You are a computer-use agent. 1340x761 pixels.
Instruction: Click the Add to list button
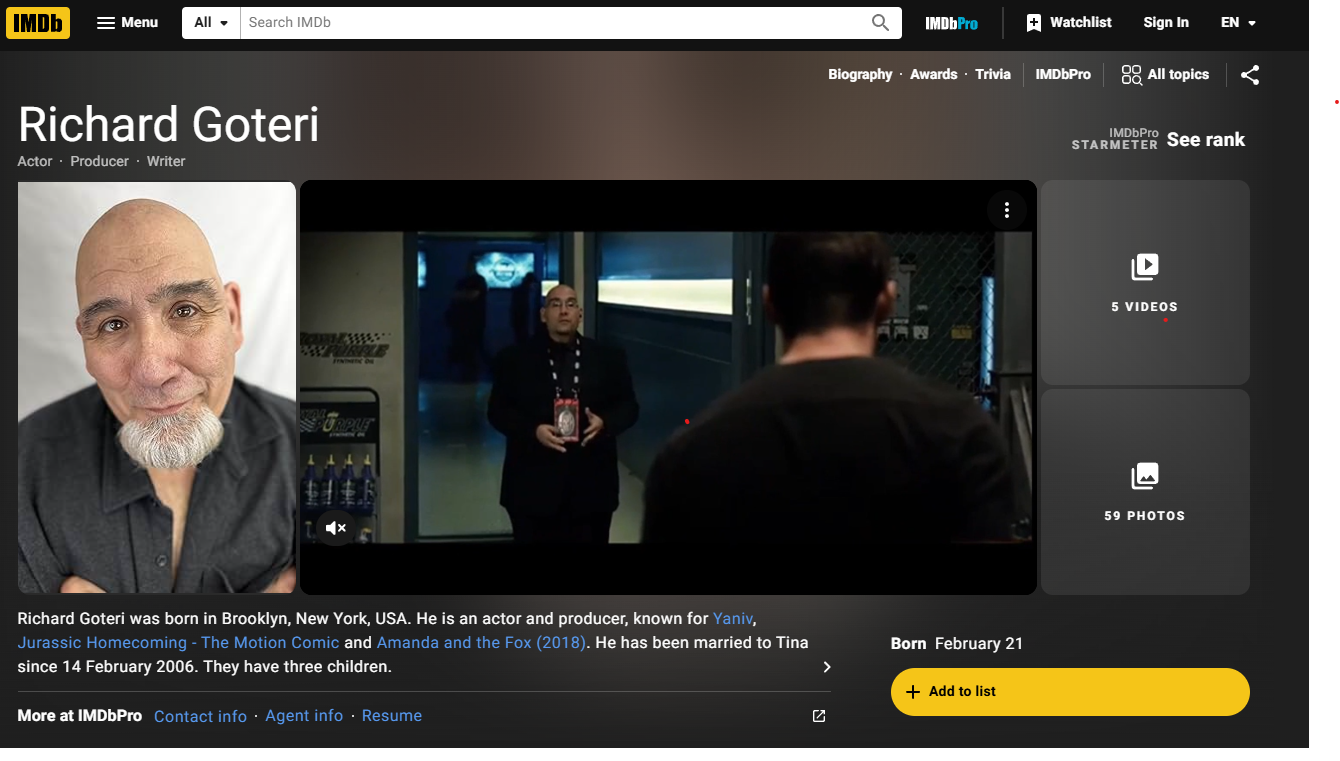(1070, 692)
